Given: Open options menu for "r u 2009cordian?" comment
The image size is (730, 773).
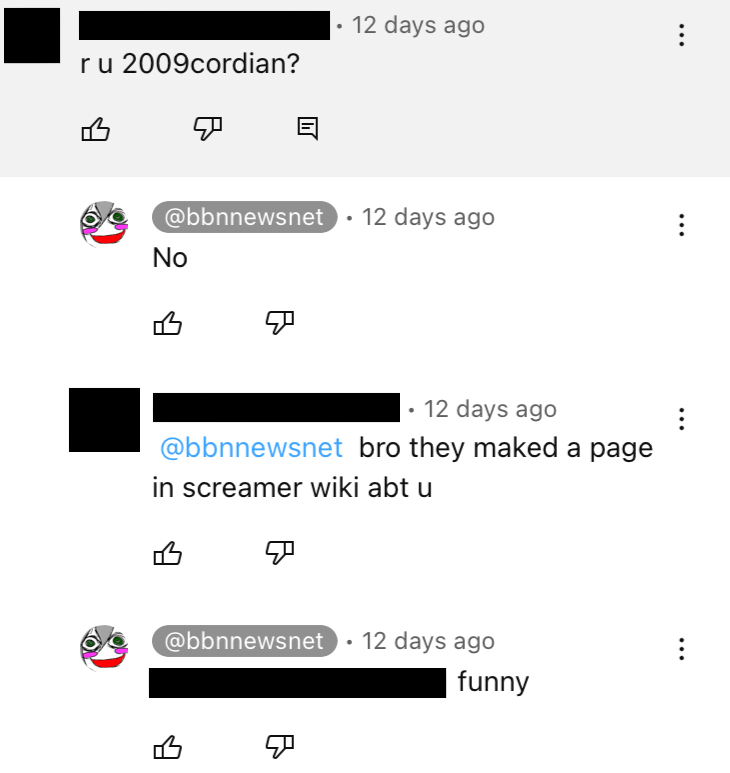Looking at the screenshot, I should point(682,35).
